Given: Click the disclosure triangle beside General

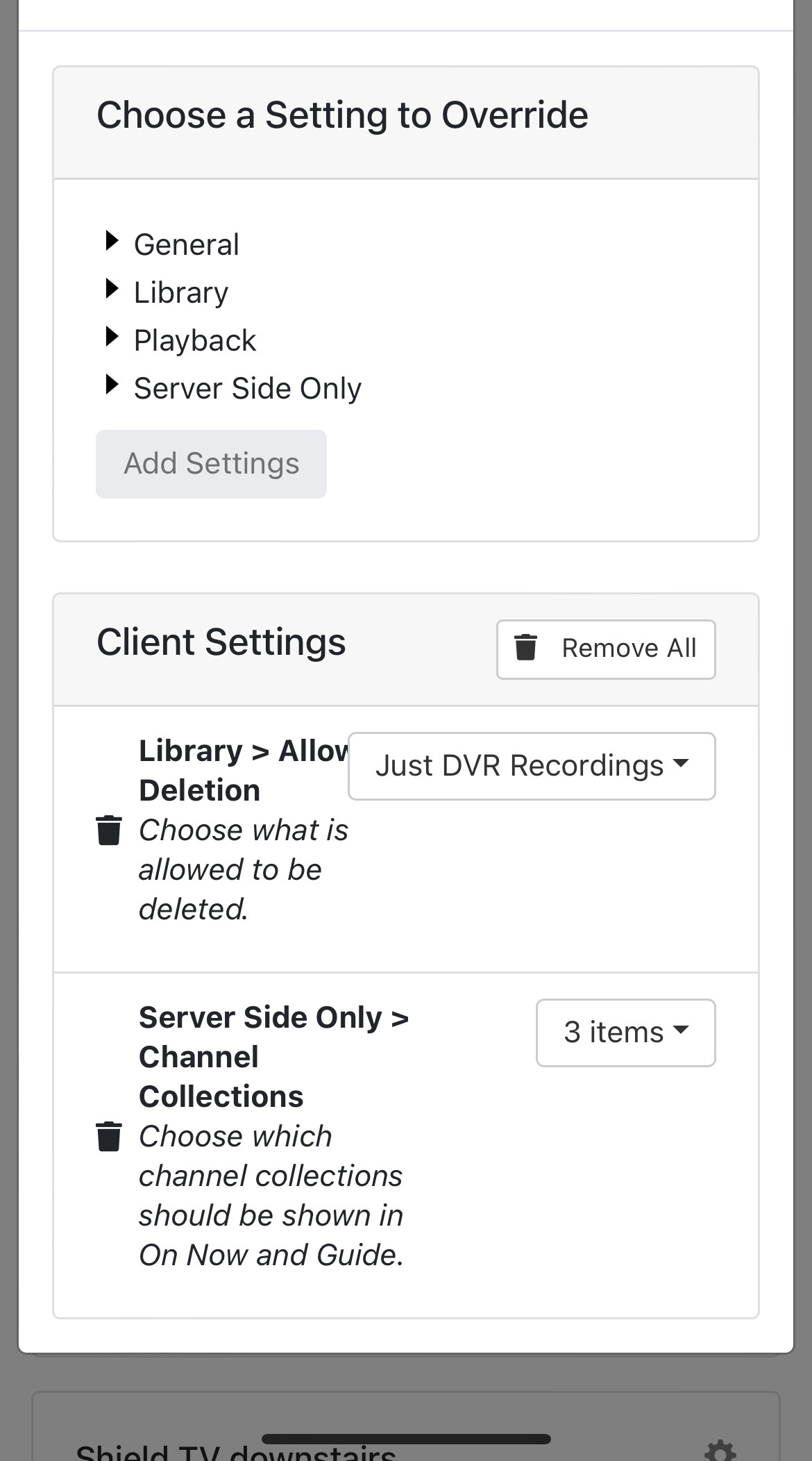Looking at the screenshot, I should click(111, 241).
